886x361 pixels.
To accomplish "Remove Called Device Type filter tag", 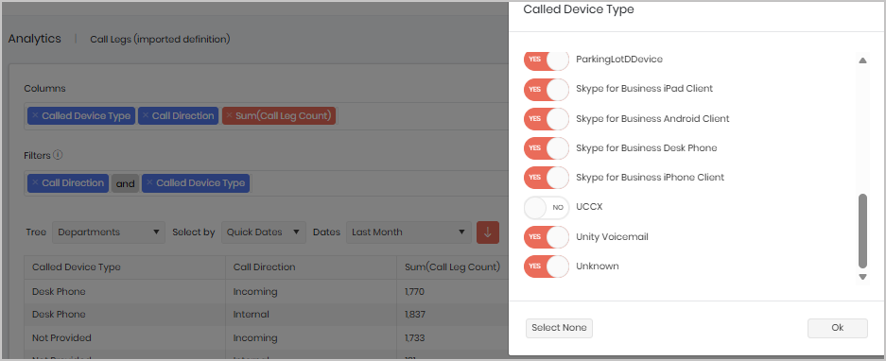I will [x=150, y=182].
